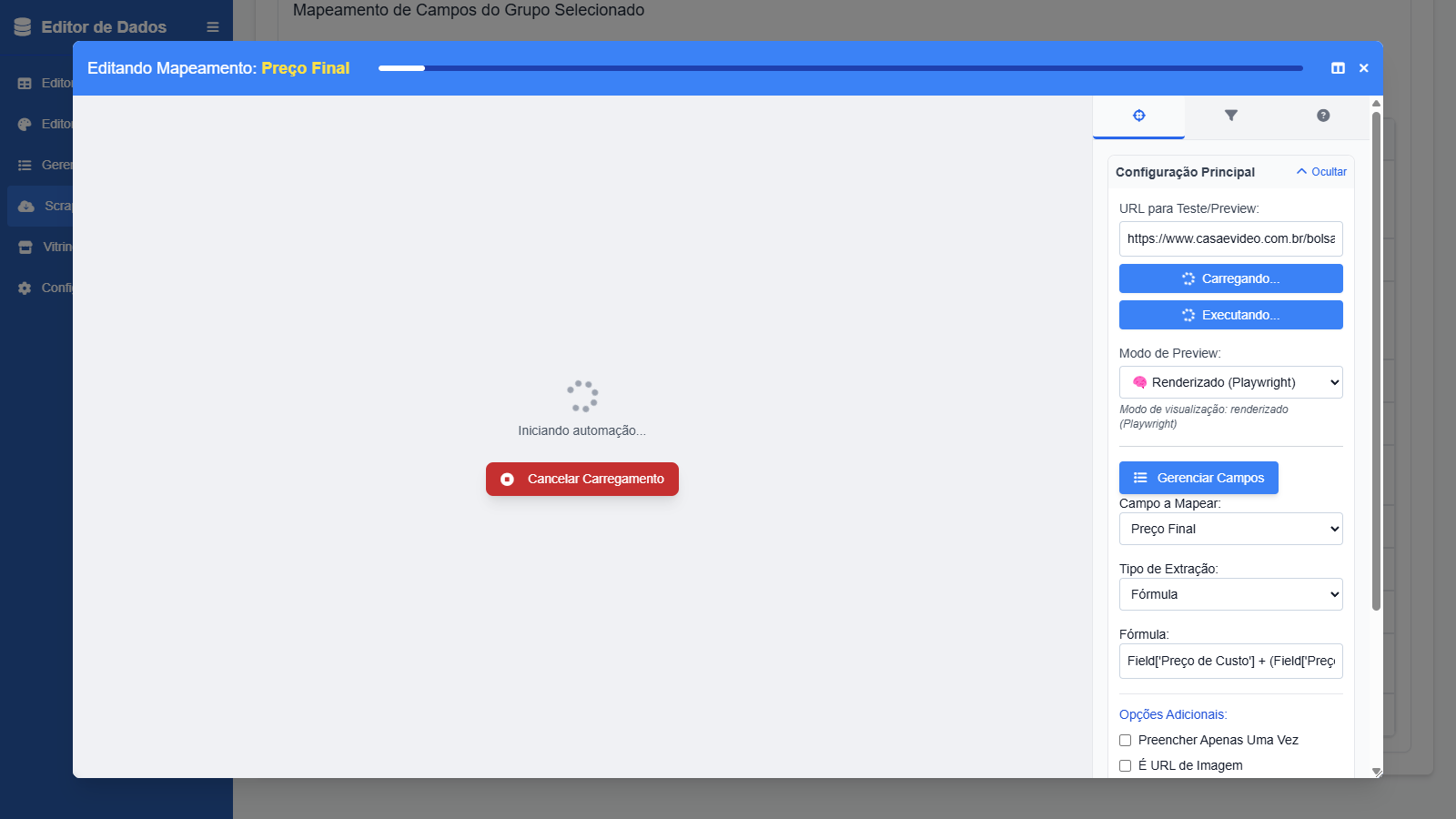Expand the Campo a Mapear dropdown
This screenshot has width=1456, height=819.
click(x=1230, y=529)
